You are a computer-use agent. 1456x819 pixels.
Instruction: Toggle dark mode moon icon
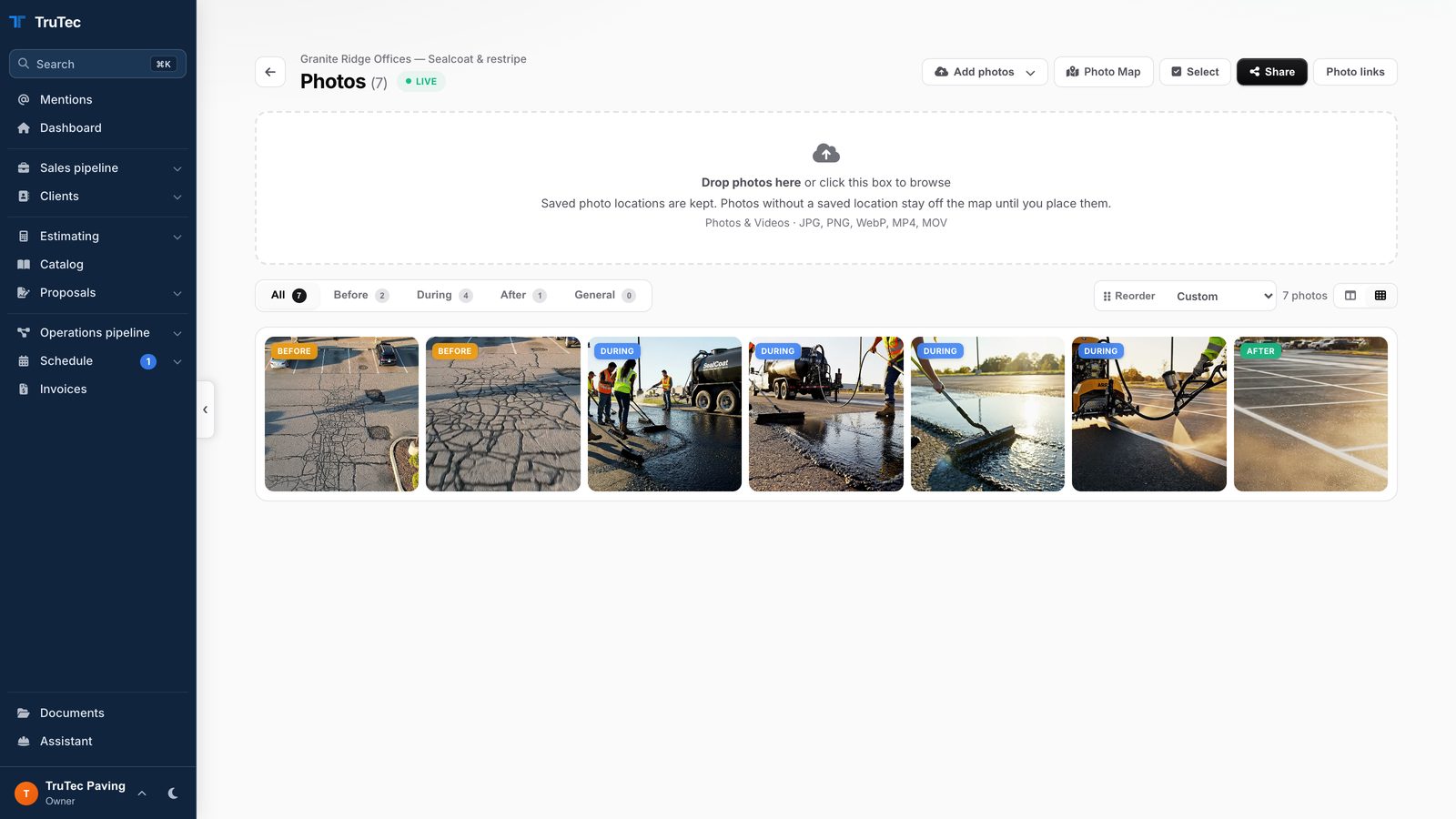tap(173, 794)
